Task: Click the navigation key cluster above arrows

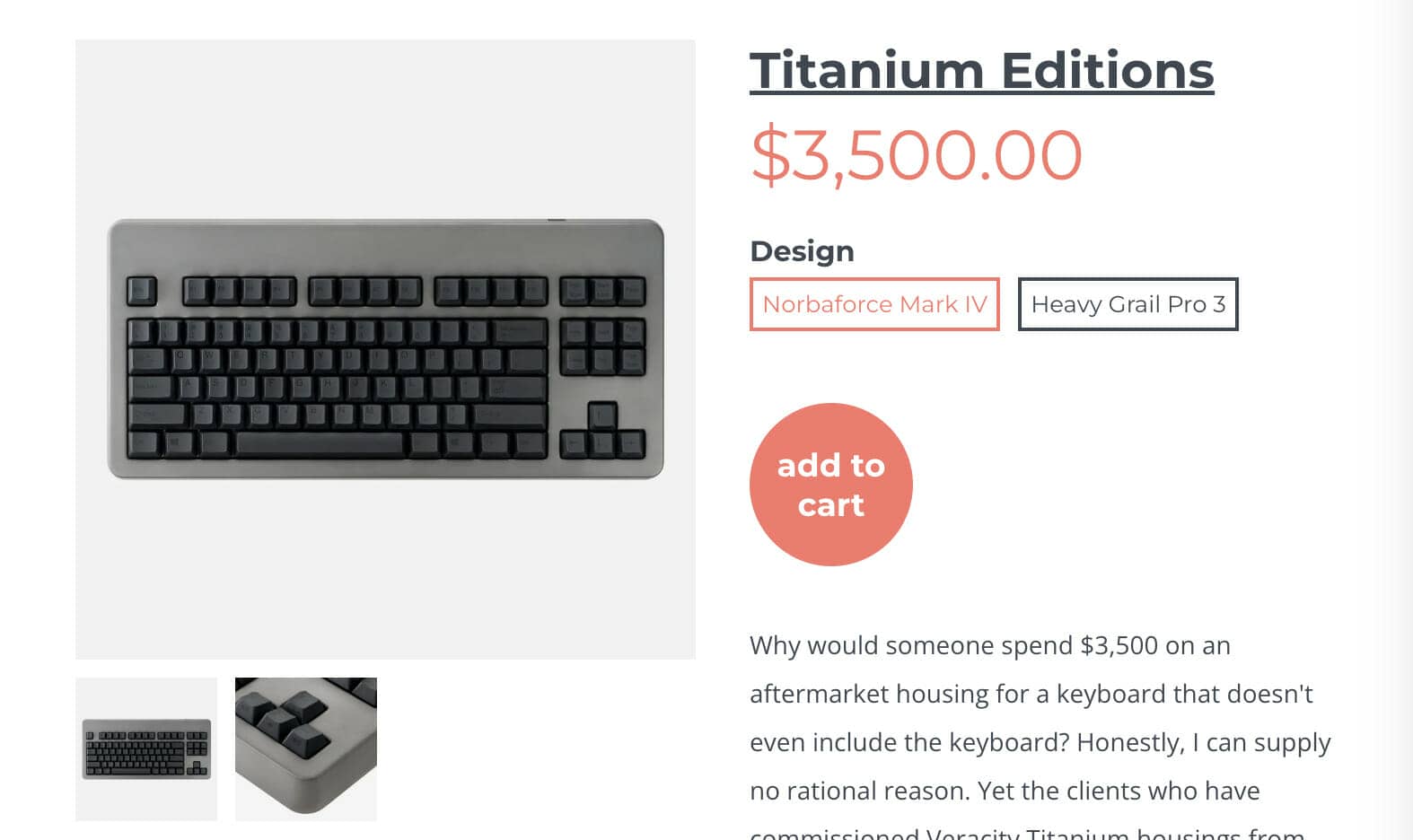Action: (602, 346)
